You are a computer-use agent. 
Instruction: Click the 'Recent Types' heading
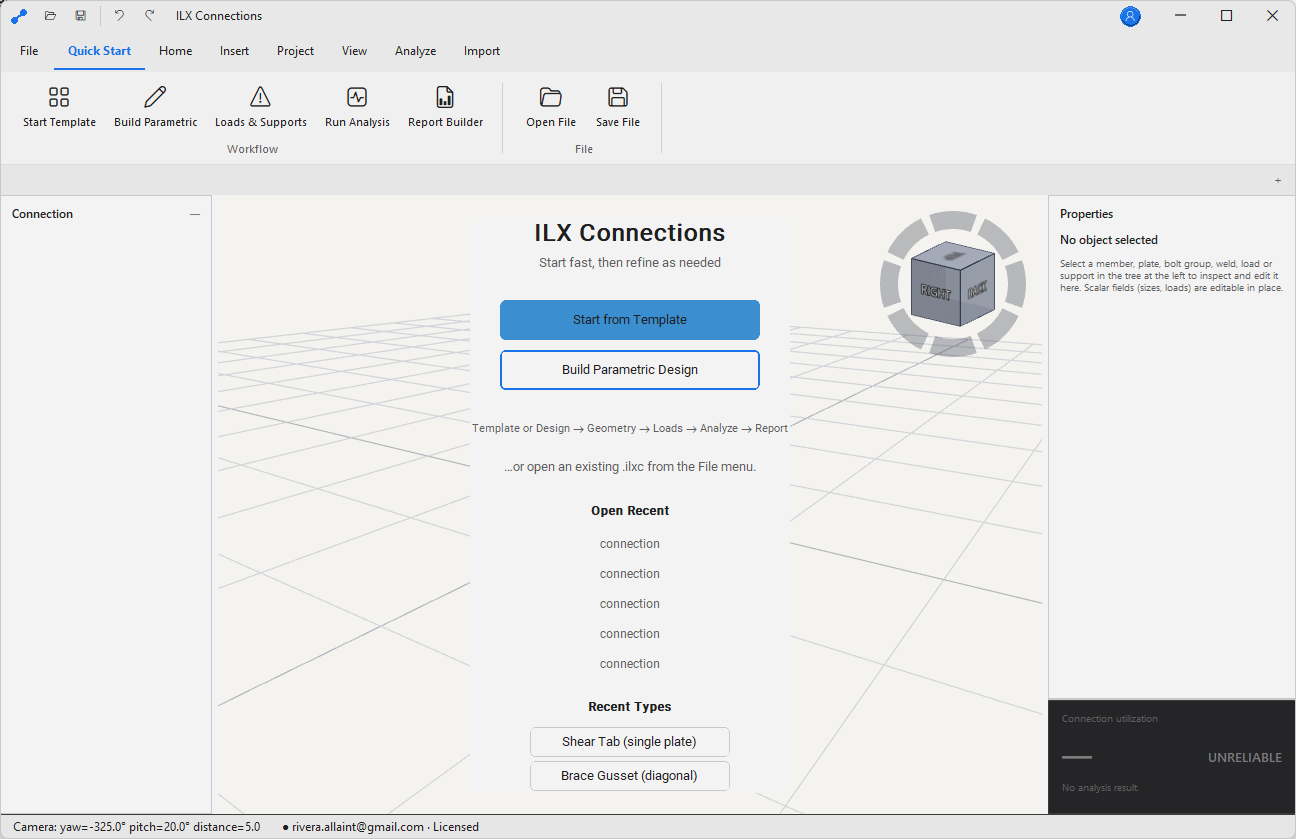tap(630, 707)
